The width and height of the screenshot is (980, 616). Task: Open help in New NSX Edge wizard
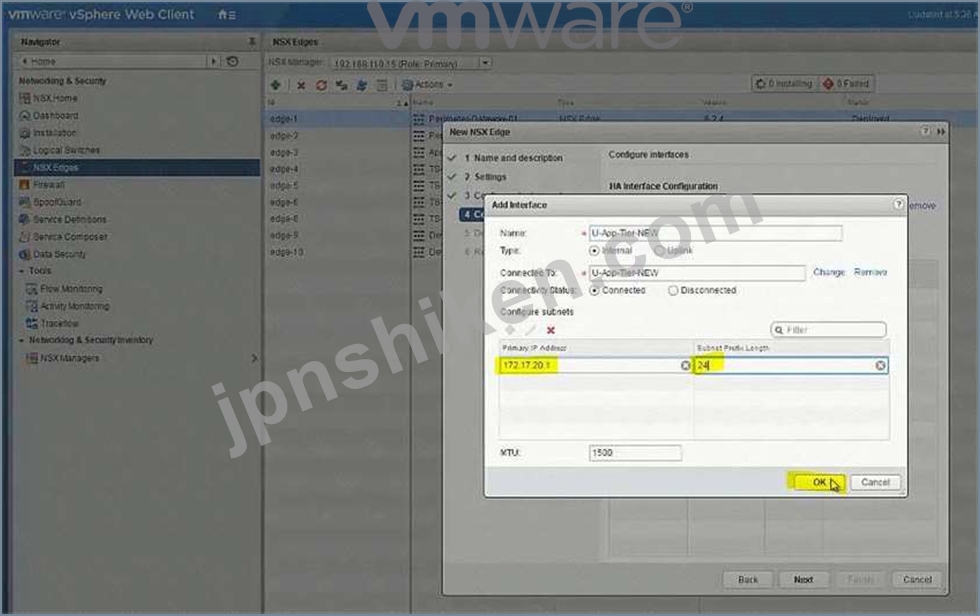click(x=925, y=132)
